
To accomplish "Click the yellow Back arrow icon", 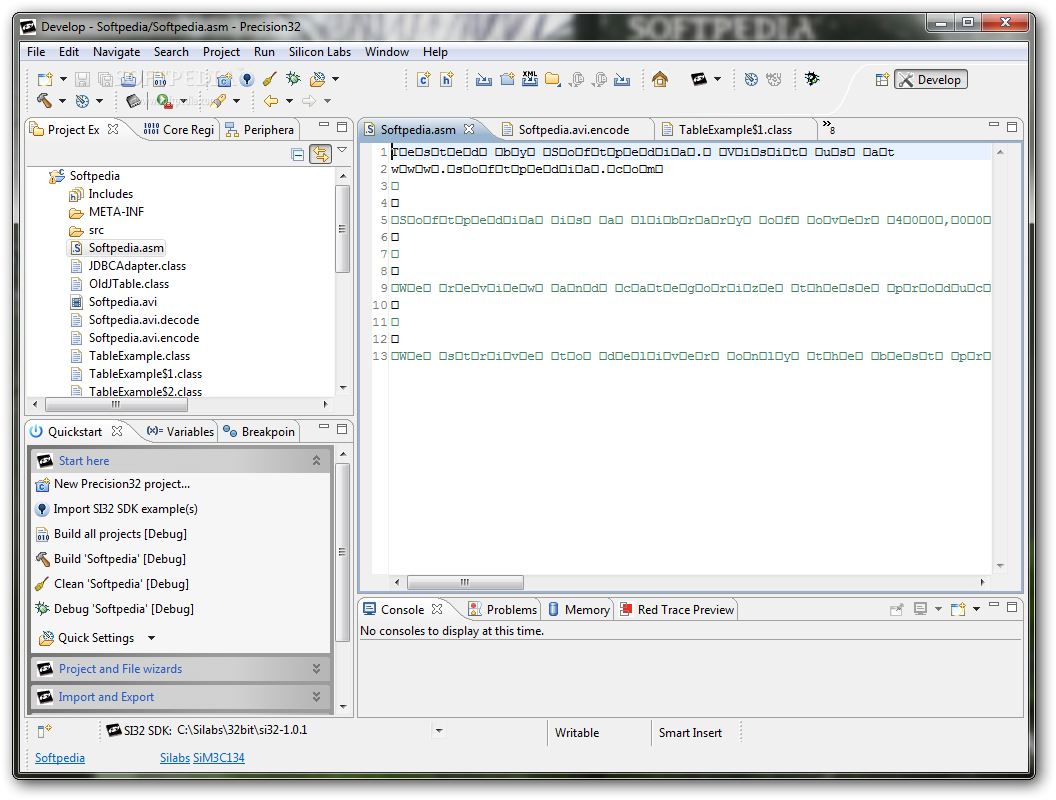I will pyautogui.click(x=271, y=101).
